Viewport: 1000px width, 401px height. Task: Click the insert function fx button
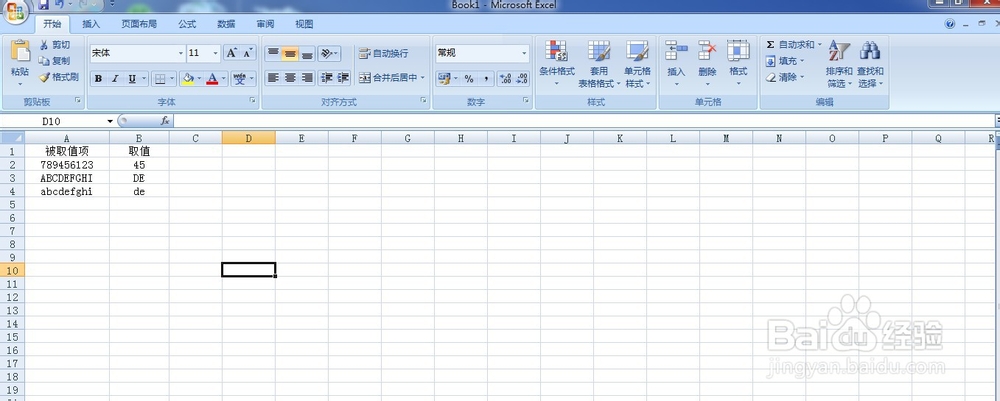pos(165,120)
